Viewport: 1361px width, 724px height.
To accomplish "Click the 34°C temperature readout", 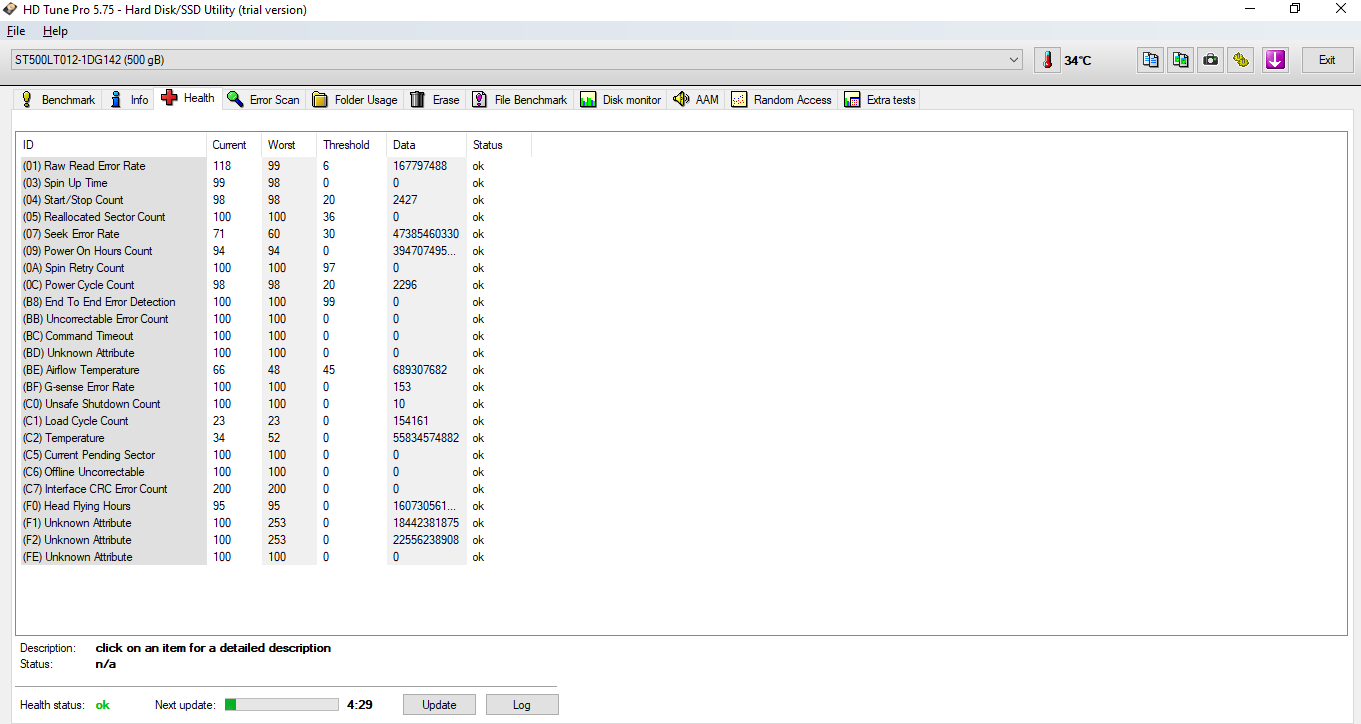I will pyautogui.click(x=1078, y=61).
